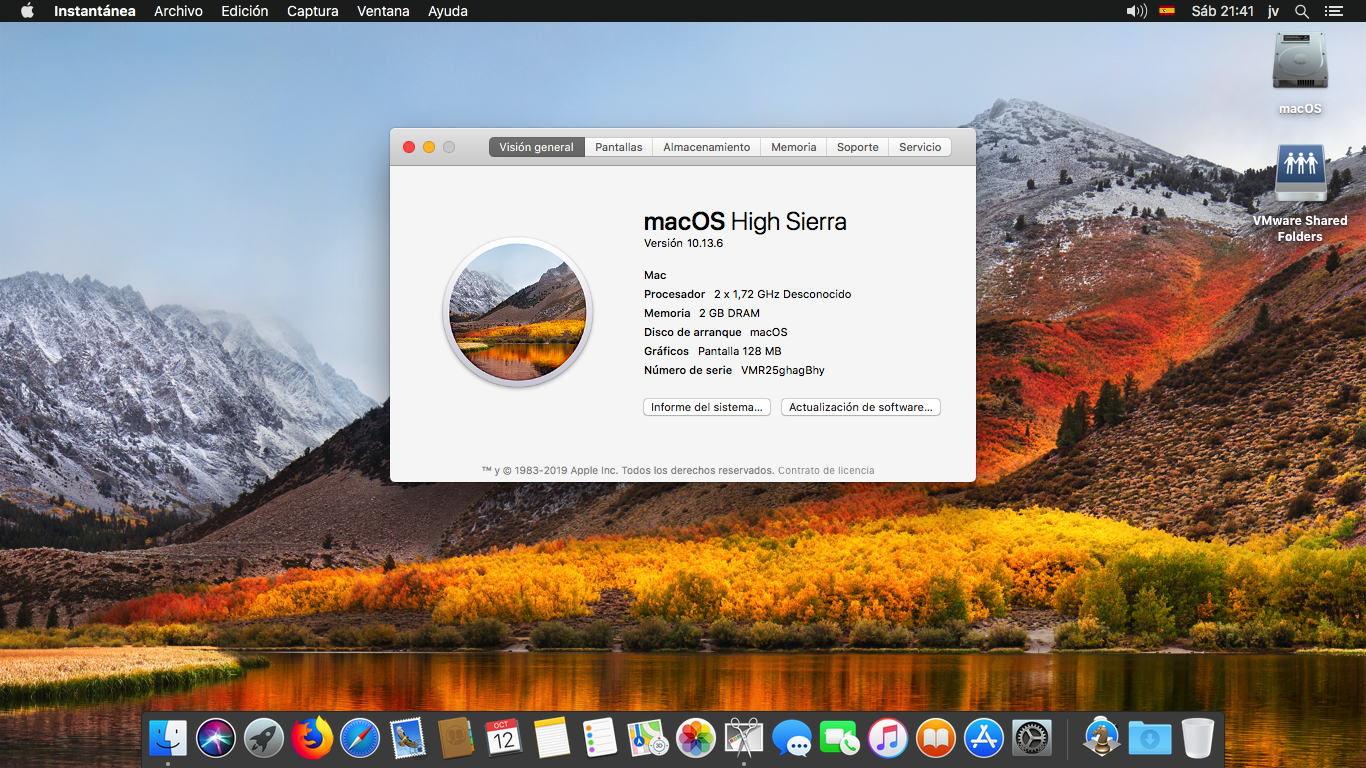Viewport: 1366px width, 768px height.
Task: Switch to the Almacenamiento tab
Action: point(707,147)
